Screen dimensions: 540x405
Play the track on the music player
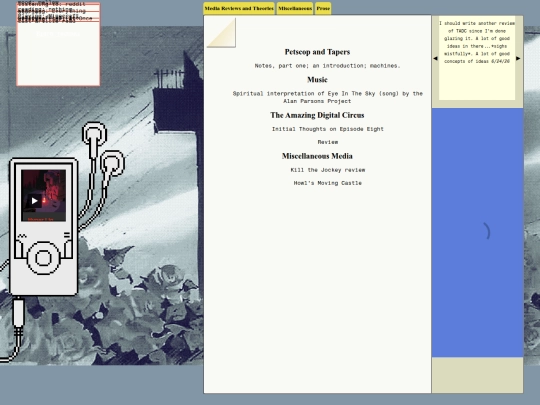click(x=34, y=201)
